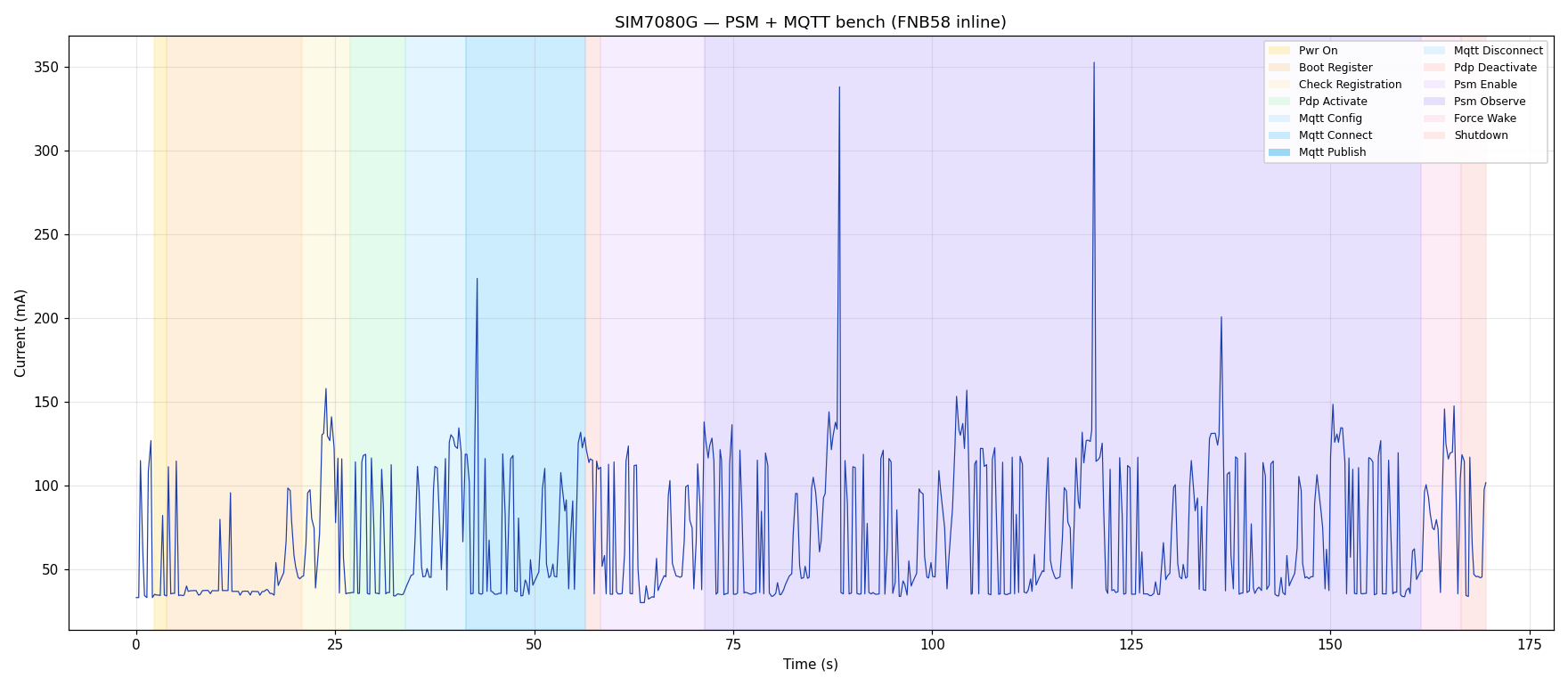
Task: Click the 150 tick on Time axis
Action: (x=1330, y=644)
